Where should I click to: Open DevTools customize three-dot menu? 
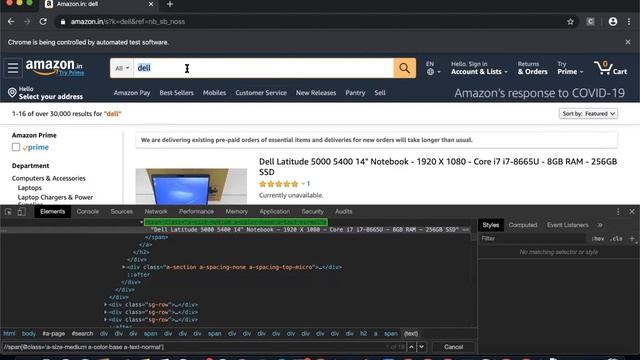click(618, 211)
